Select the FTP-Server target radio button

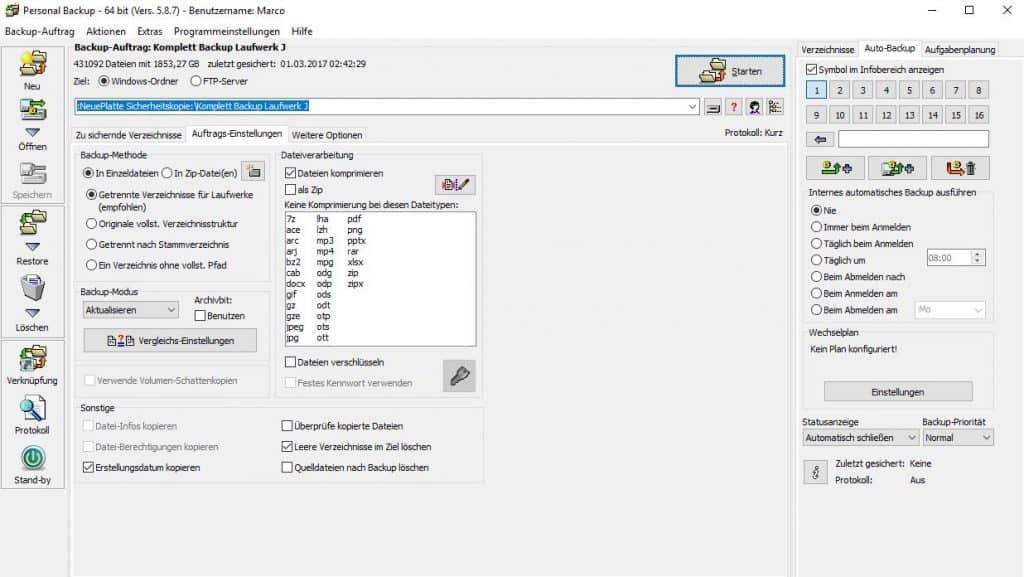point(196,81)
